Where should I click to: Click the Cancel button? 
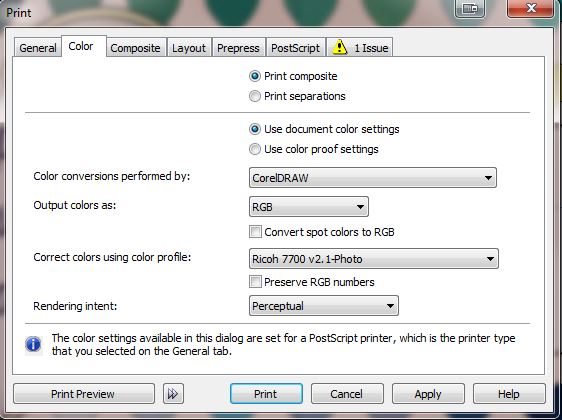point(347,394)
